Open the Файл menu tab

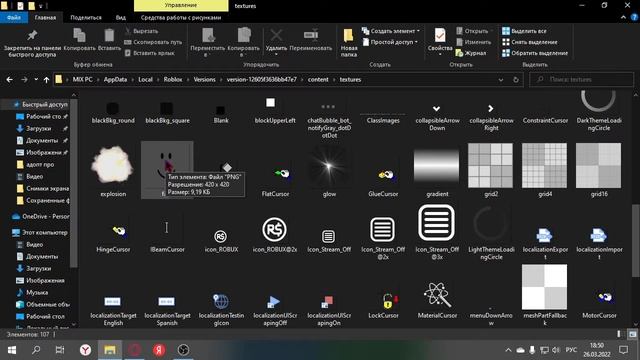(14, 18)
